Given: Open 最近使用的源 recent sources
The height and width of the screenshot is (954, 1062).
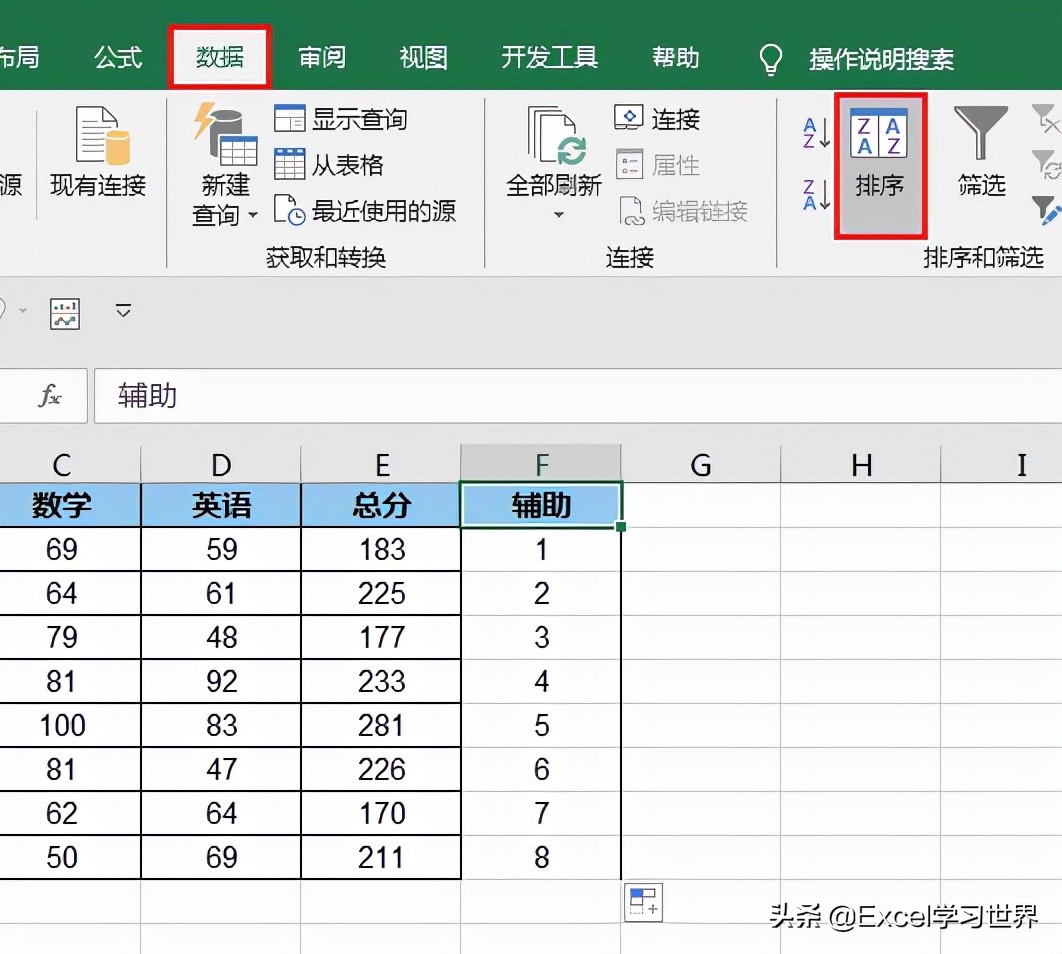Looking at the screenshot, I should click(x=365, y=211).
